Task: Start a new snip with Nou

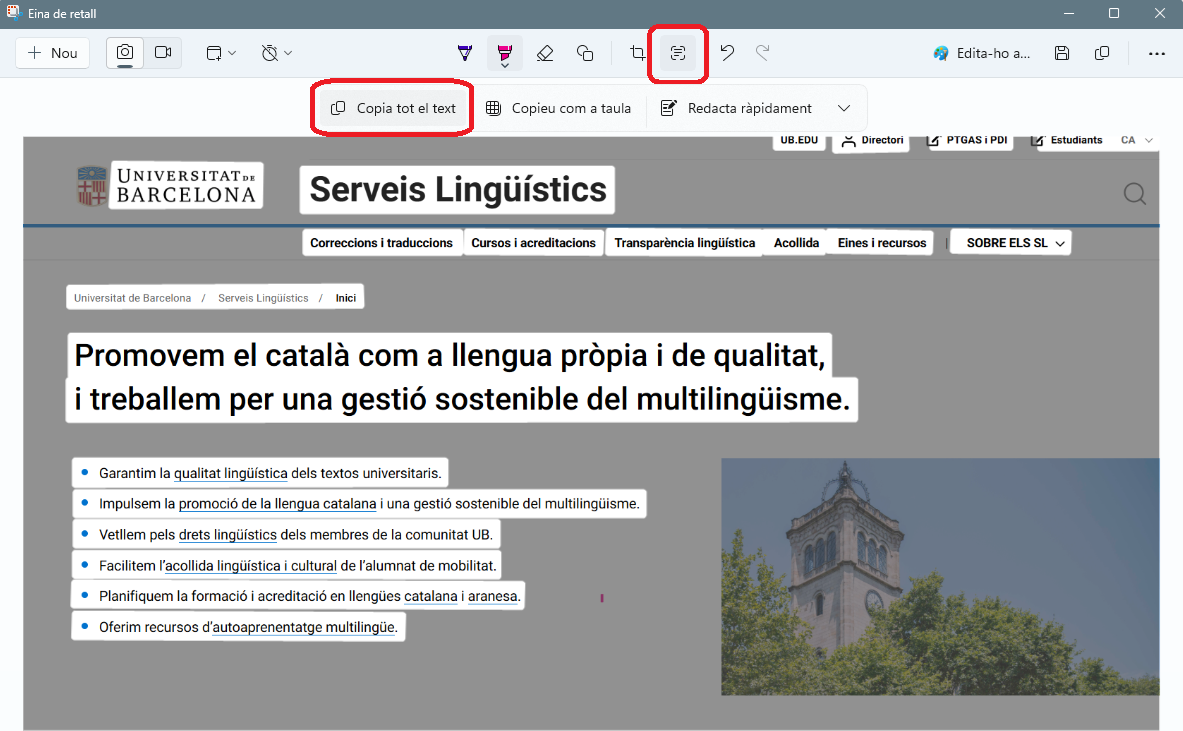Action: click(53, 53)
